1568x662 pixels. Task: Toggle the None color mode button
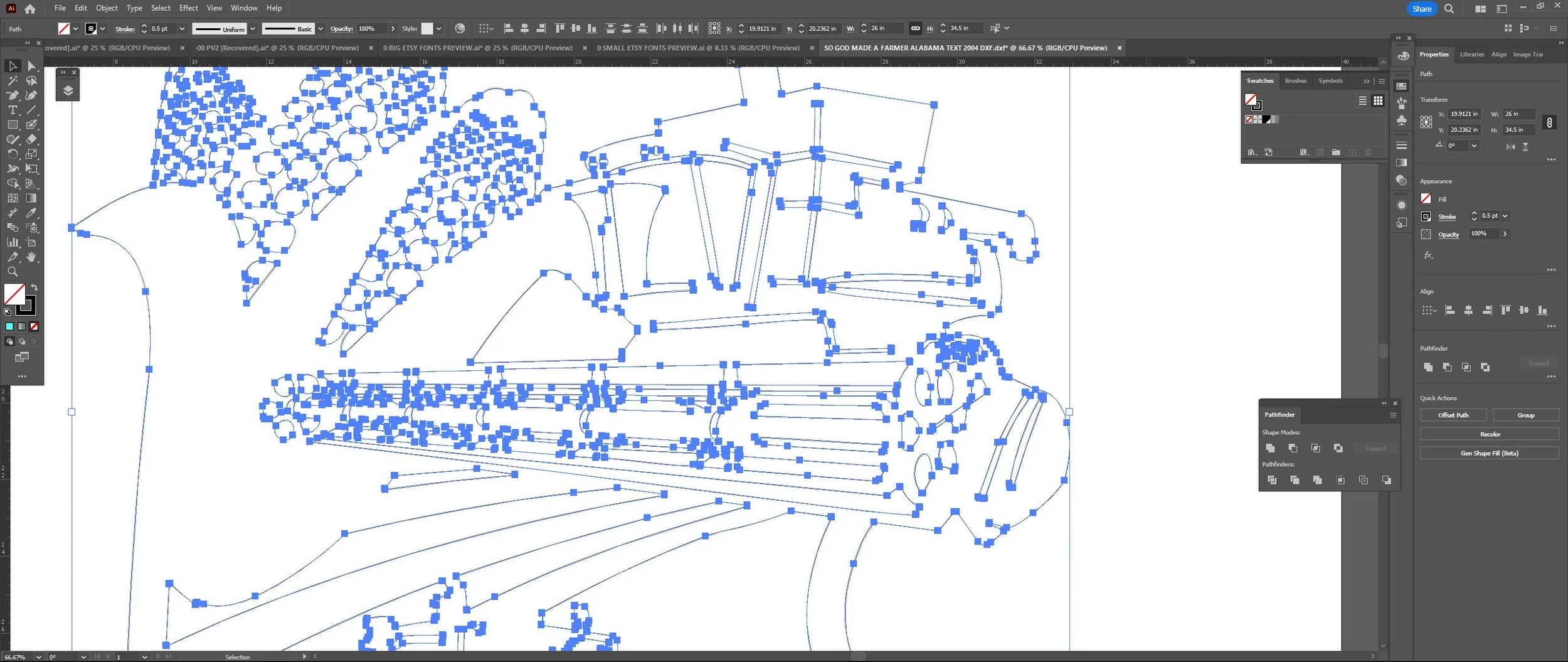point(34,326)
